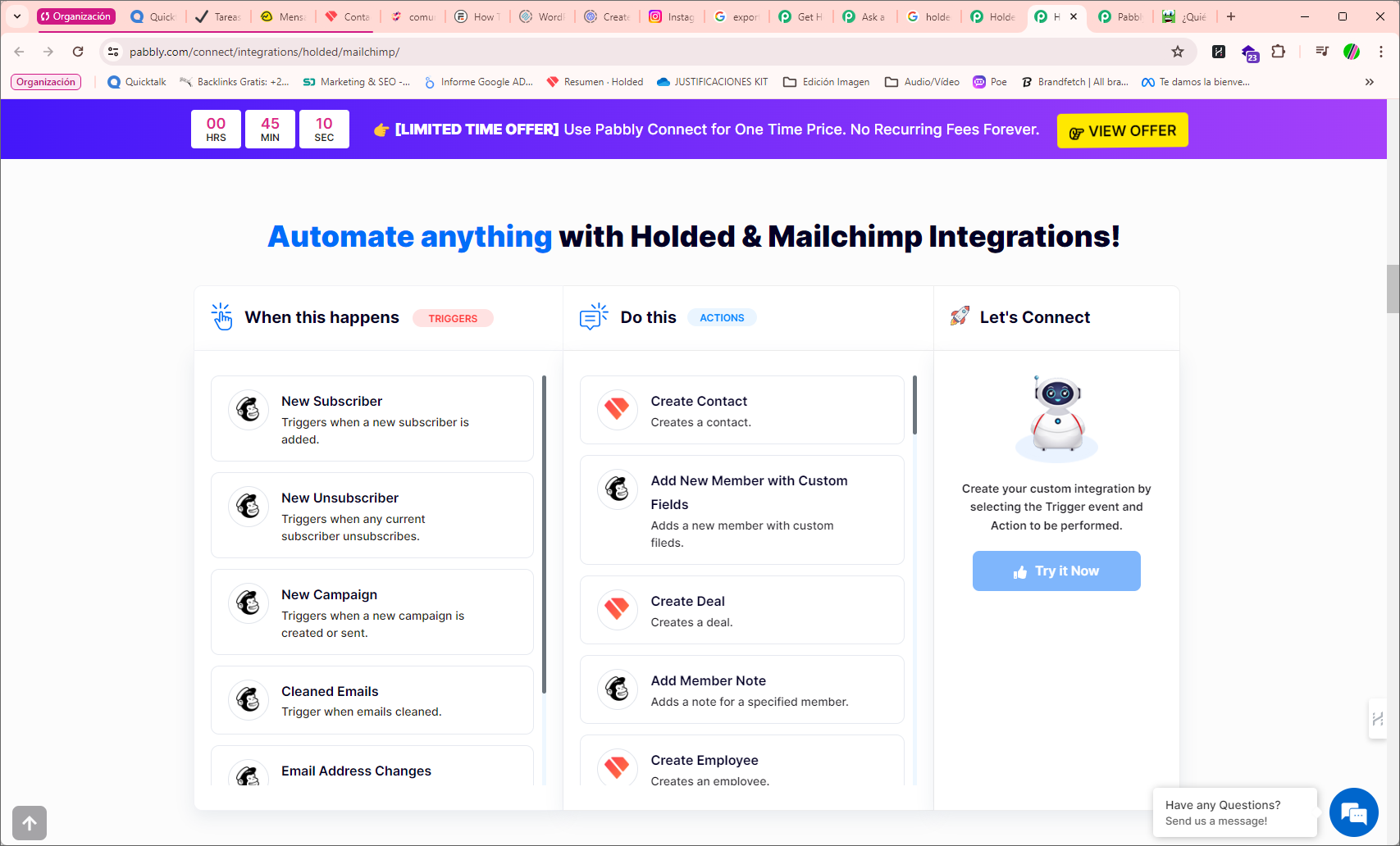Select the Email Address Changes trigger

[x=372, y=766]
